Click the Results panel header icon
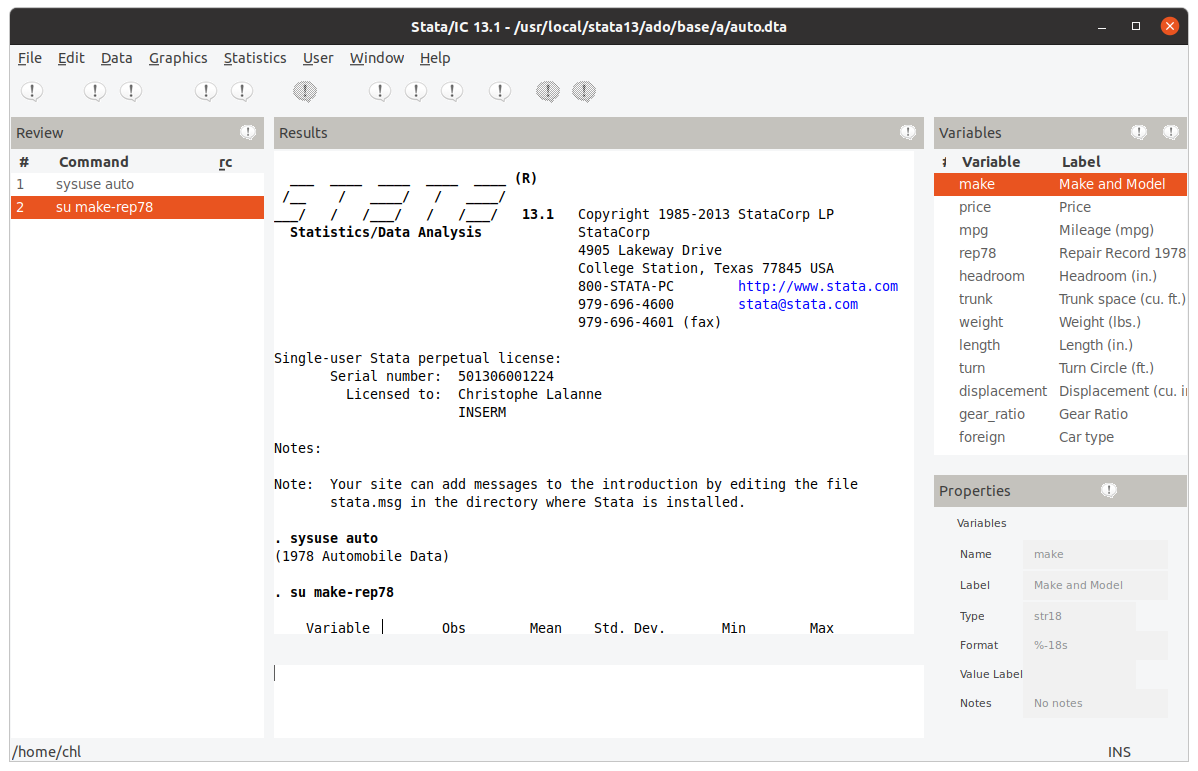 [x=908, y=133]
